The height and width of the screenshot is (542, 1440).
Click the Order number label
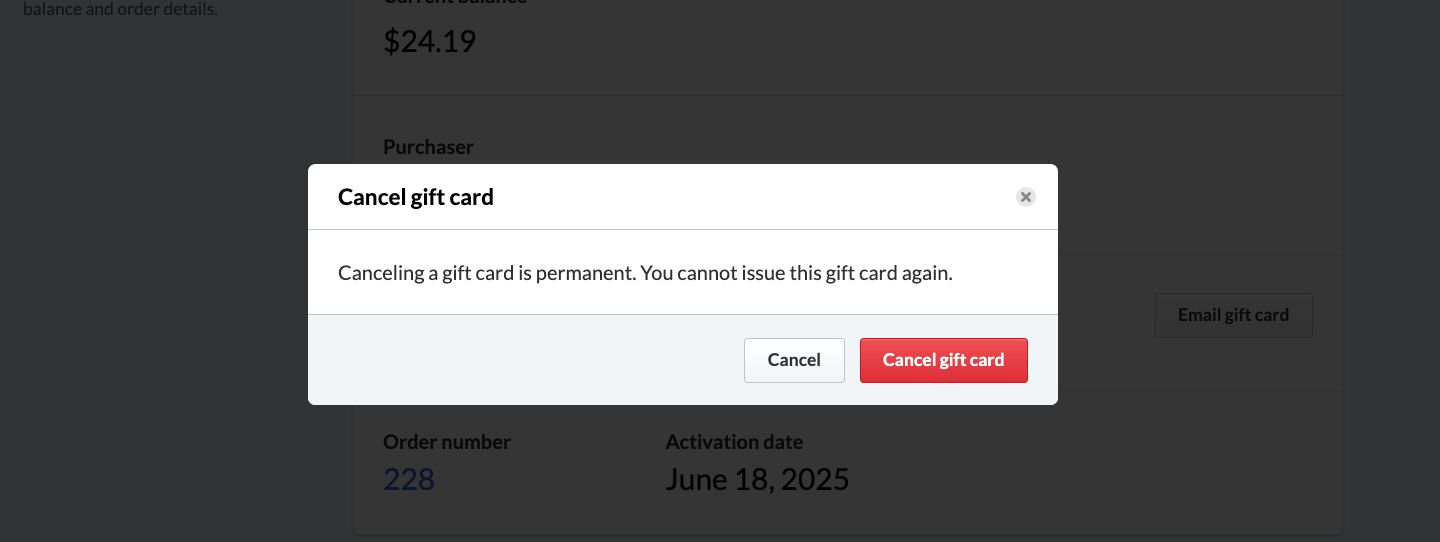pos(447,442)
